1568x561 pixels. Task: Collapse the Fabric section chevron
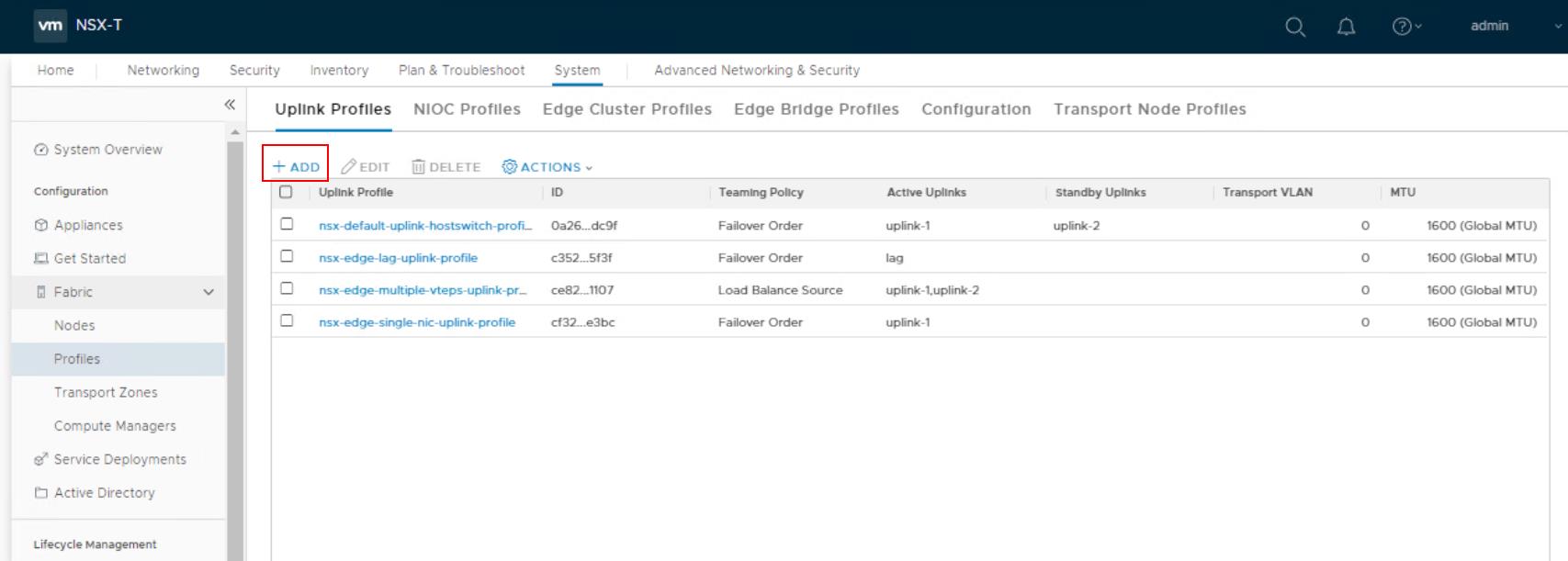[x=209, y=292]
